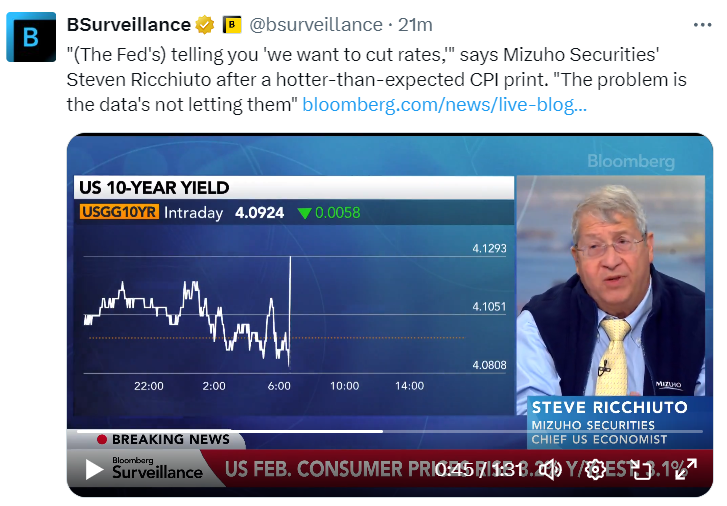Open the tweet's more options menu

click(703, 24)
